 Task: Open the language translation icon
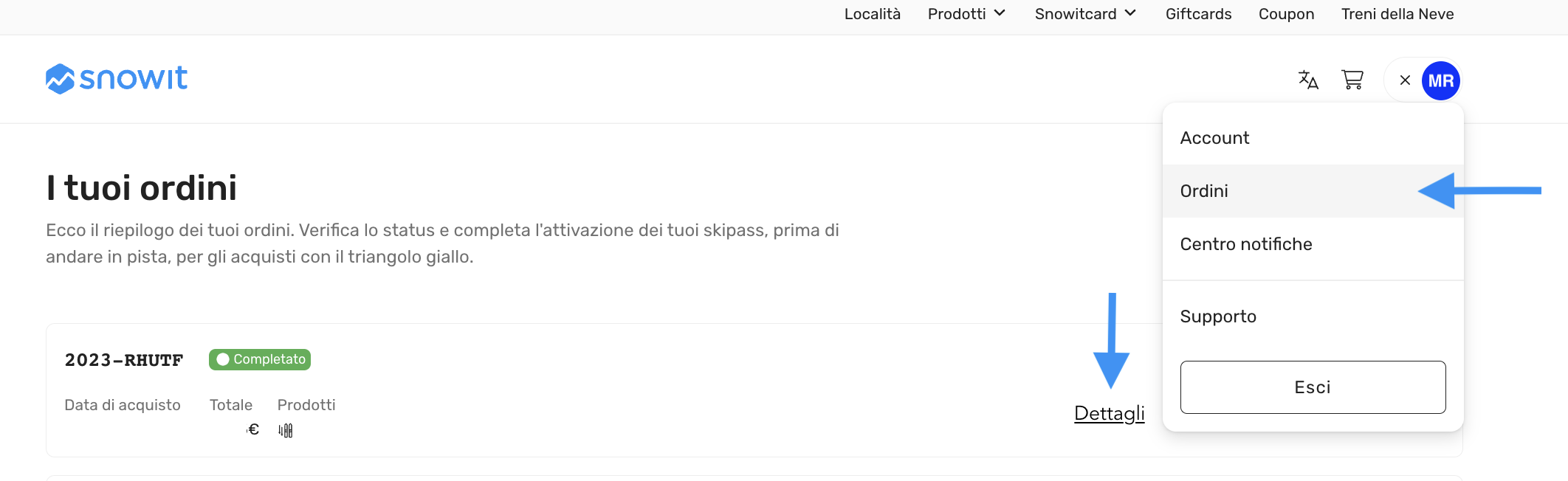1308,80
